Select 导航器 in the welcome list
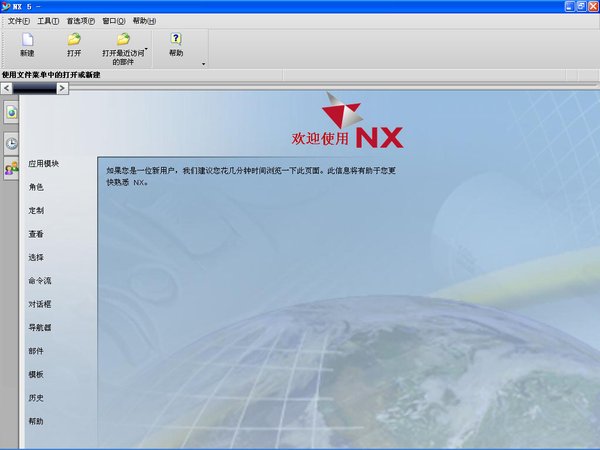600x450 pixels. 40,328
